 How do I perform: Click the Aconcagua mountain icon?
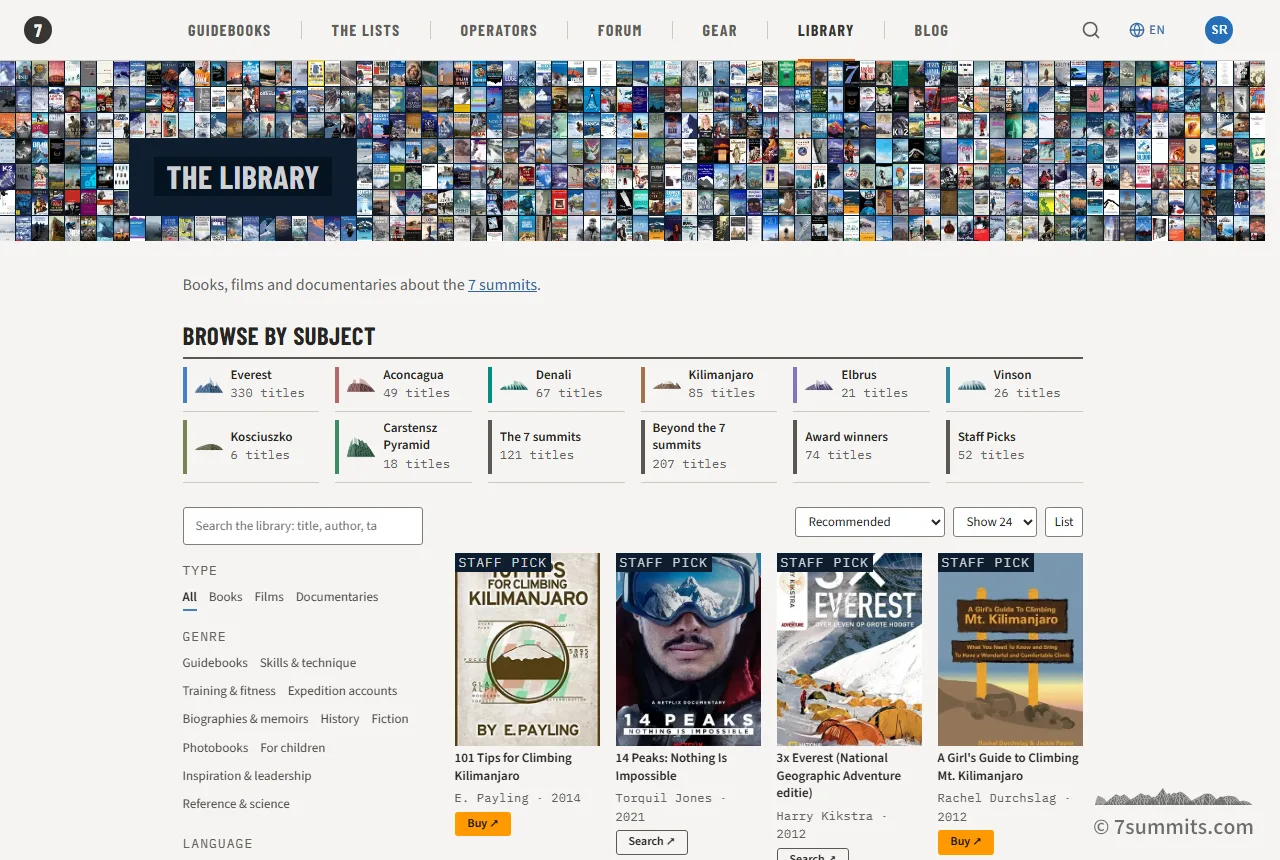pyautogui.click(x=361, y=385)
